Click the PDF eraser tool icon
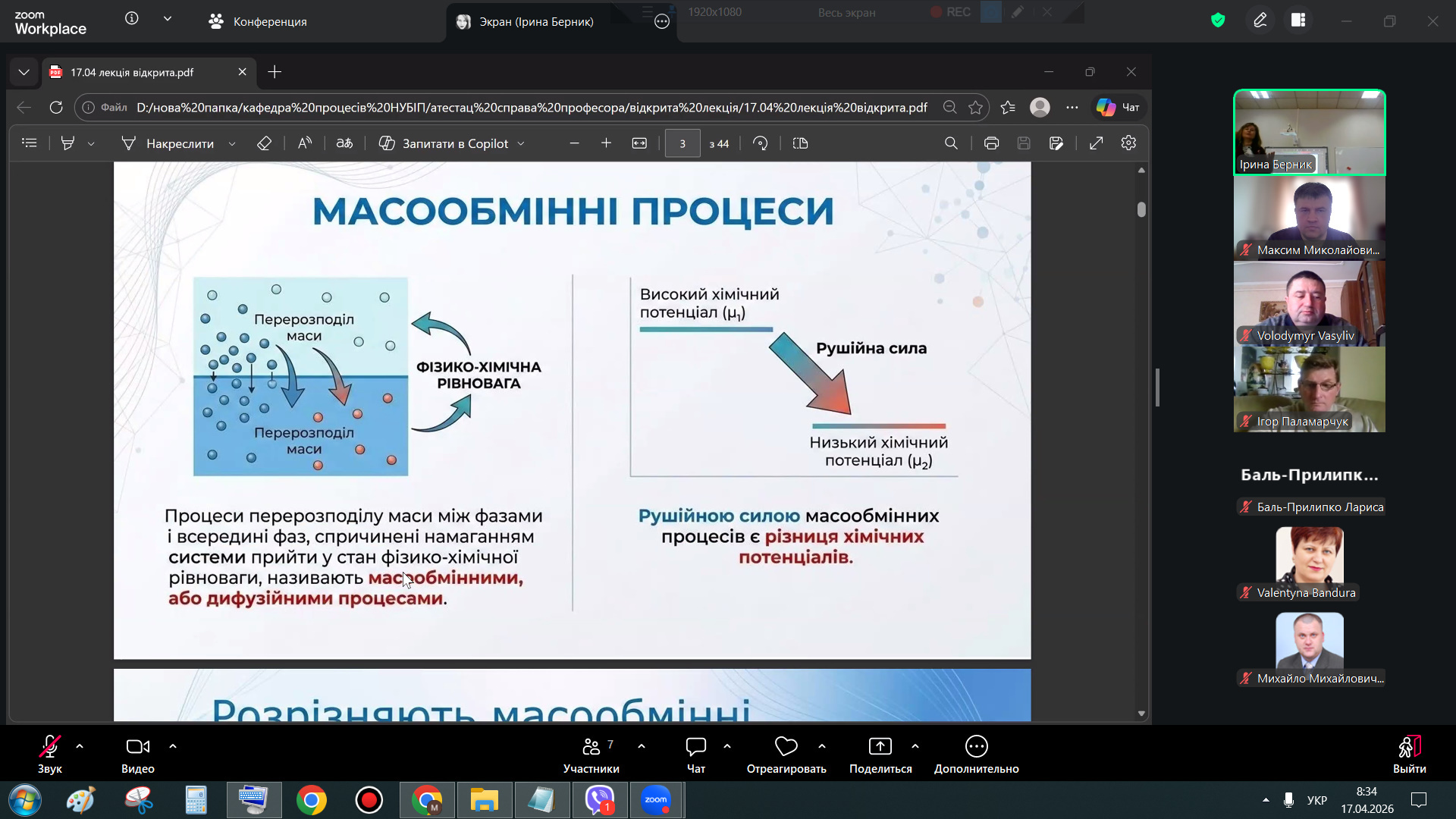This screenshot has height=819, width=1456. 264,143
